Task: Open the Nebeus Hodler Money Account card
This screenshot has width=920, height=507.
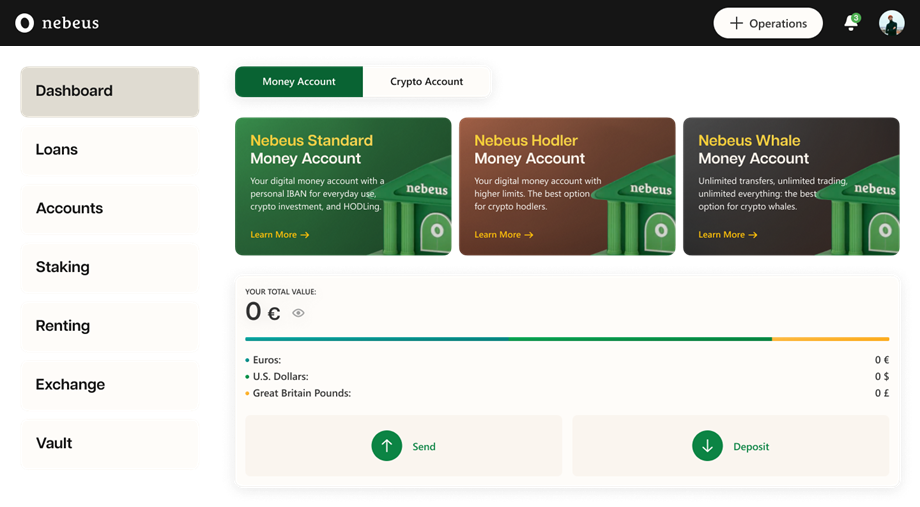Action: [x=567, y=187]
